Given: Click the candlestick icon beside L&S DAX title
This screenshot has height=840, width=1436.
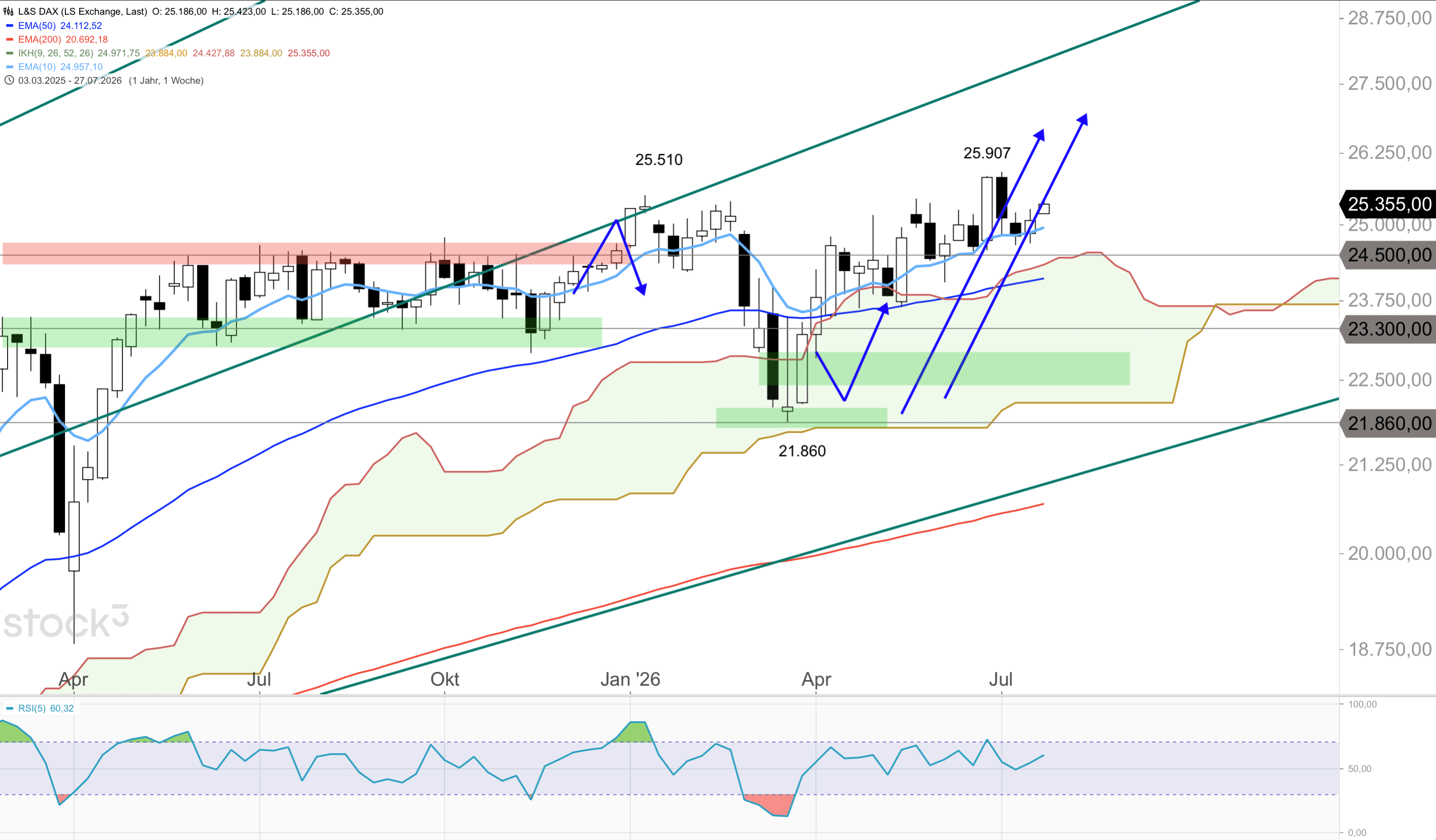Looking at the screenshot, I should point(9,11).
